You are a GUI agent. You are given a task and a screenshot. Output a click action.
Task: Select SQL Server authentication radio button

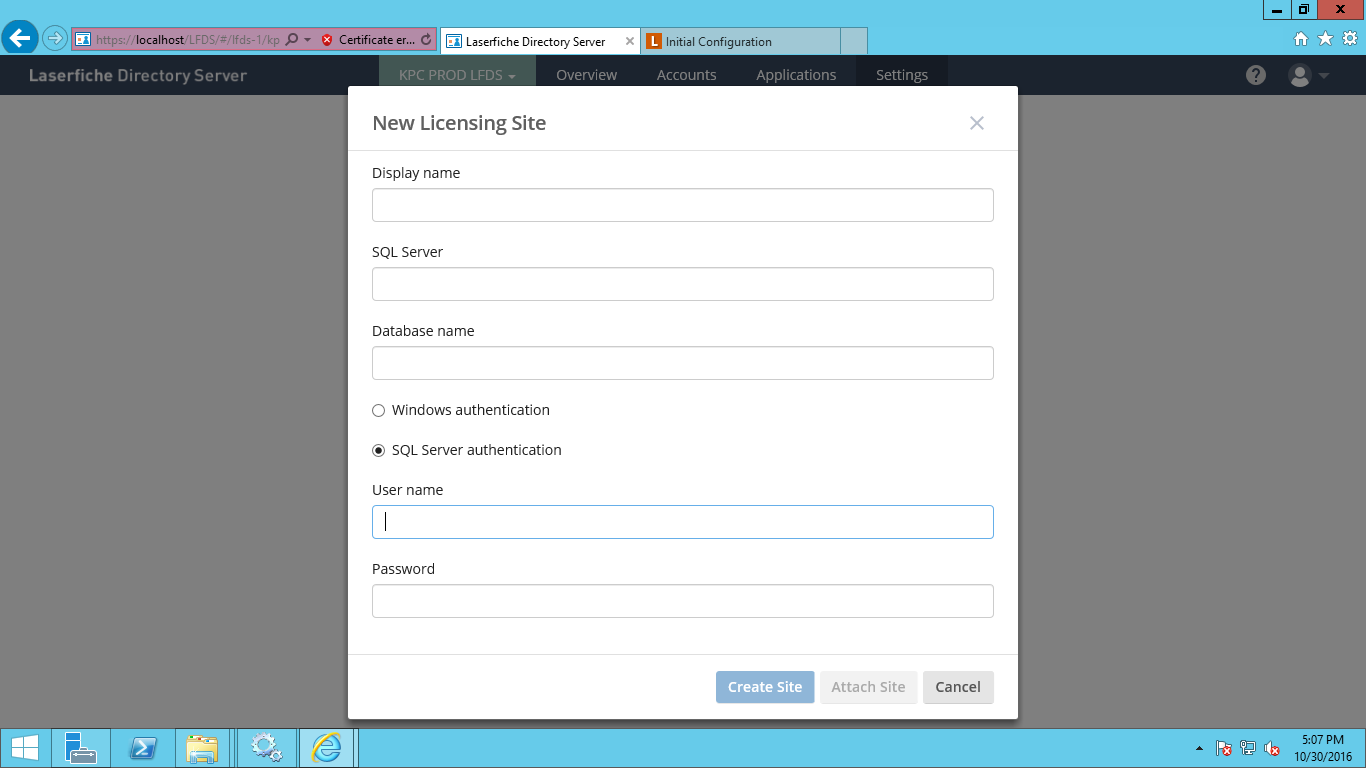(378, 450)
